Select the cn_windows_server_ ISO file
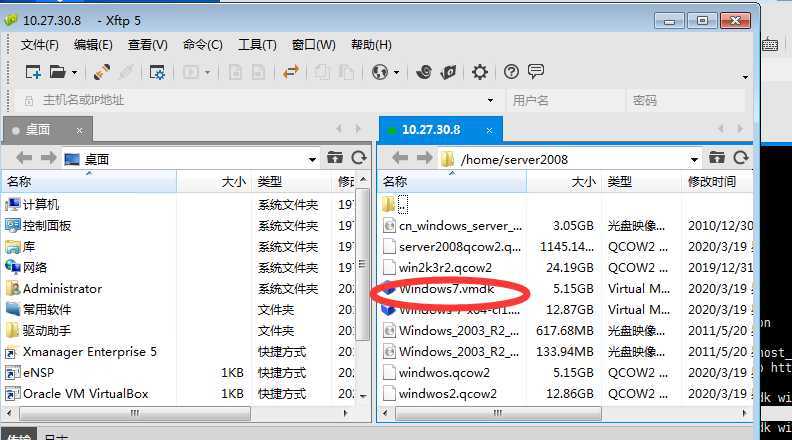 (453, 225)
